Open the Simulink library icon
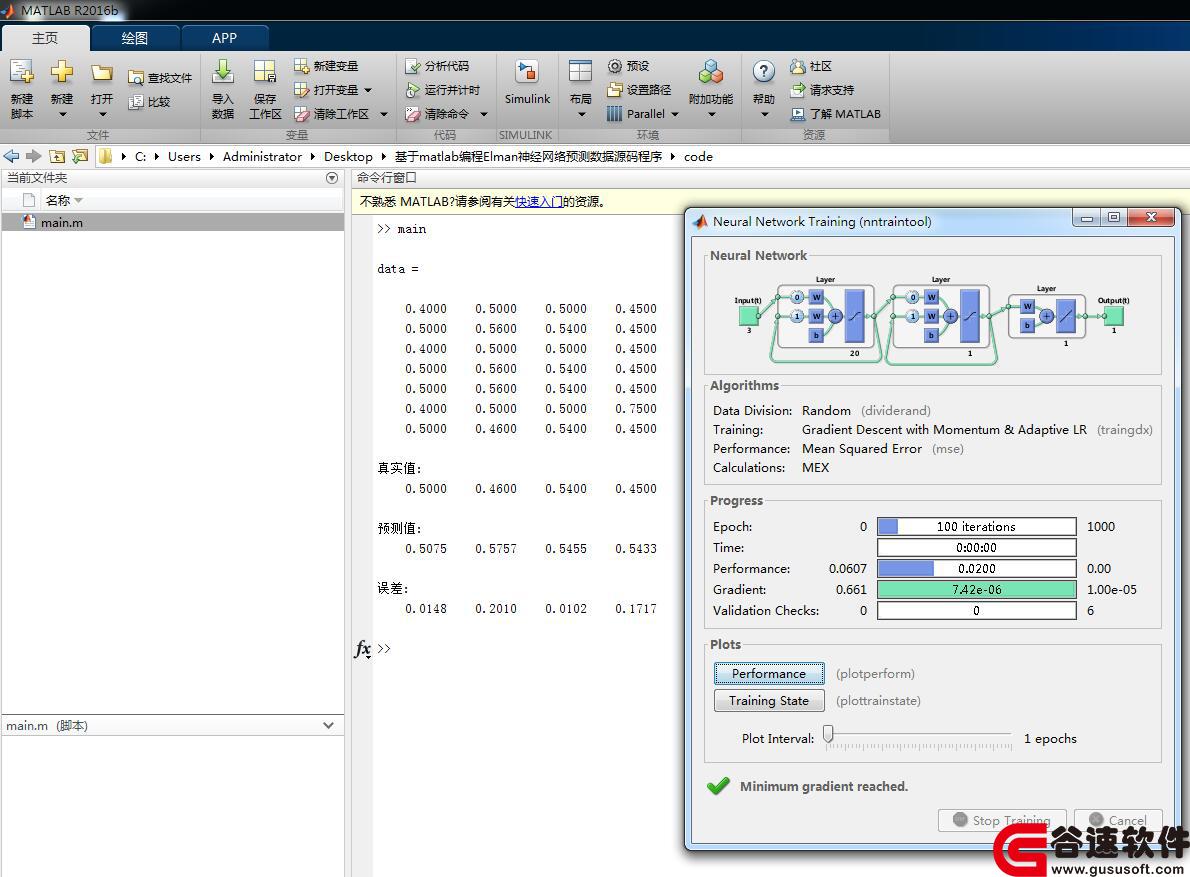This screenshot has height=877, width=1190. tap(527, 73)
